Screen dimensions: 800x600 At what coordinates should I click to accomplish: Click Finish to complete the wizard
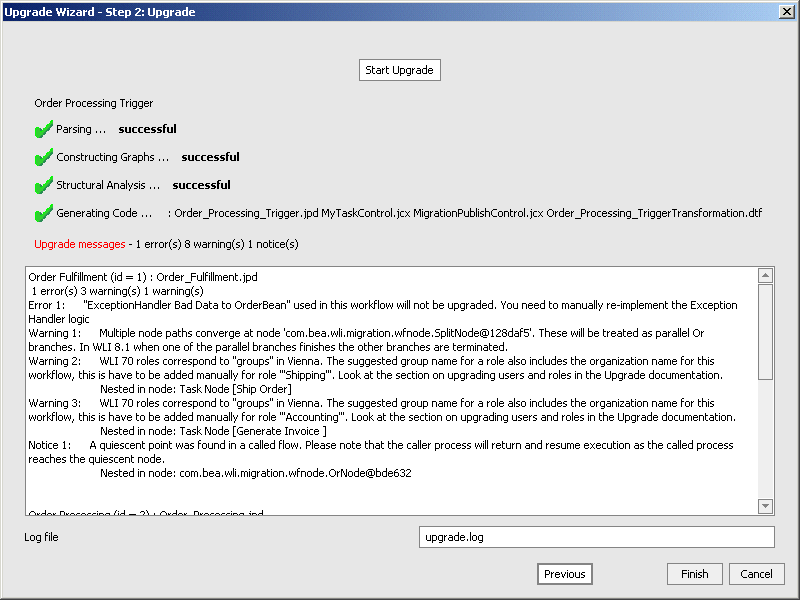[x=694, y=574]
